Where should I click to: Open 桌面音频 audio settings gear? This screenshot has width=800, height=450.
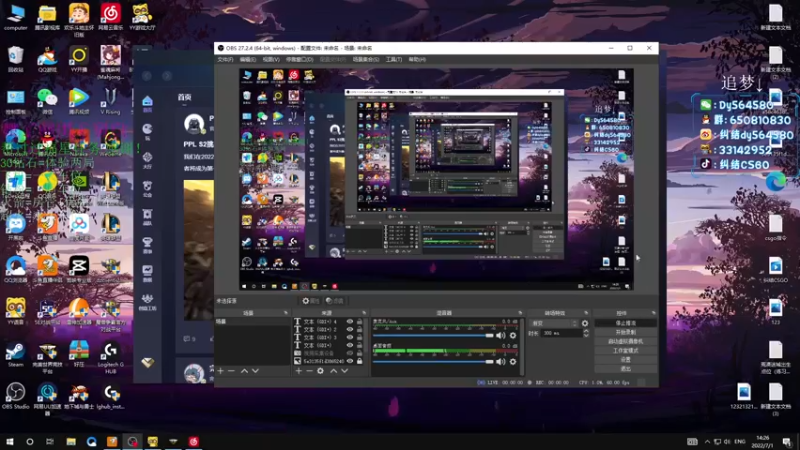tap(513, 361)
